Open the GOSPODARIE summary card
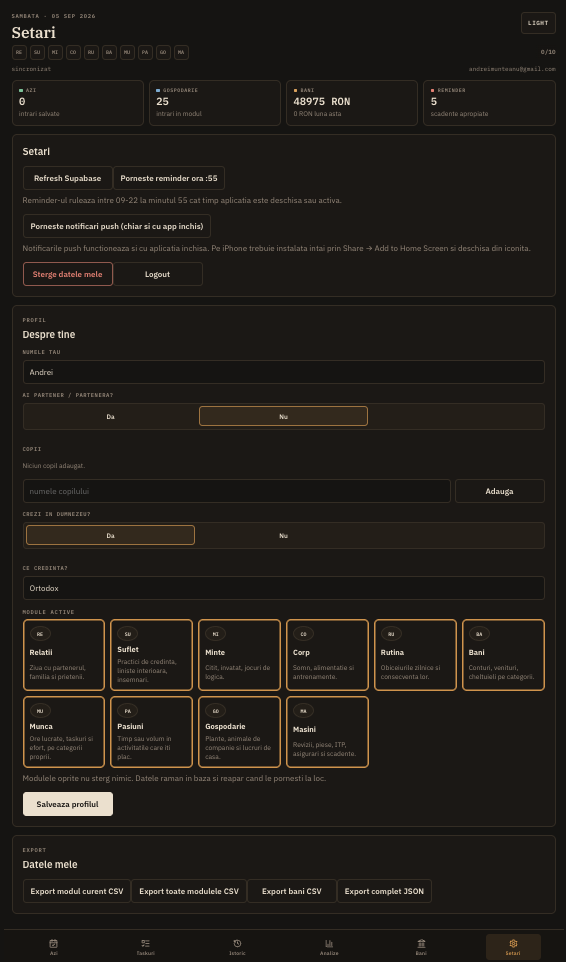This screenshot has width=566, height=962. [x=215, y=103]
